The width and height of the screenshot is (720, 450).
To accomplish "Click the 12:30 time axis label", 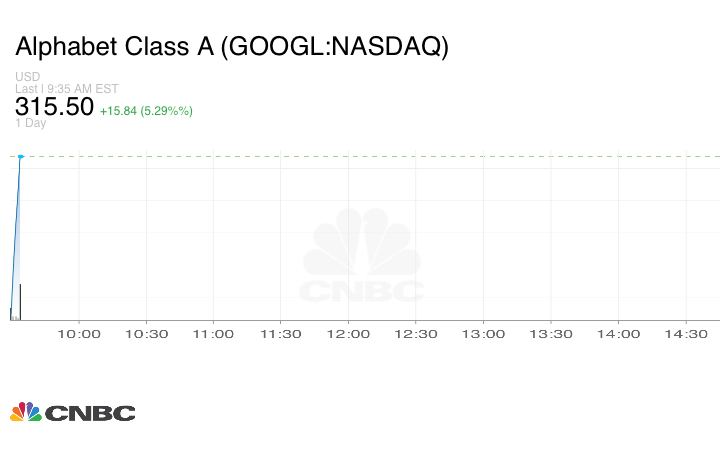I will [415, 334].
